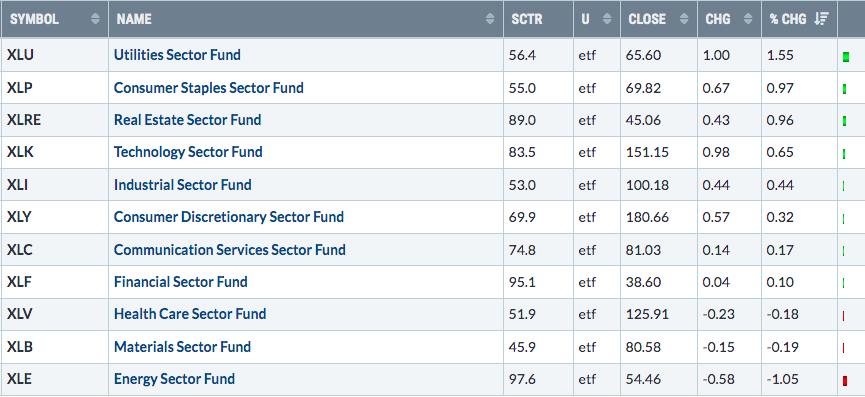Open the Real Estate Sector Fund link

(x=188, y=120)
